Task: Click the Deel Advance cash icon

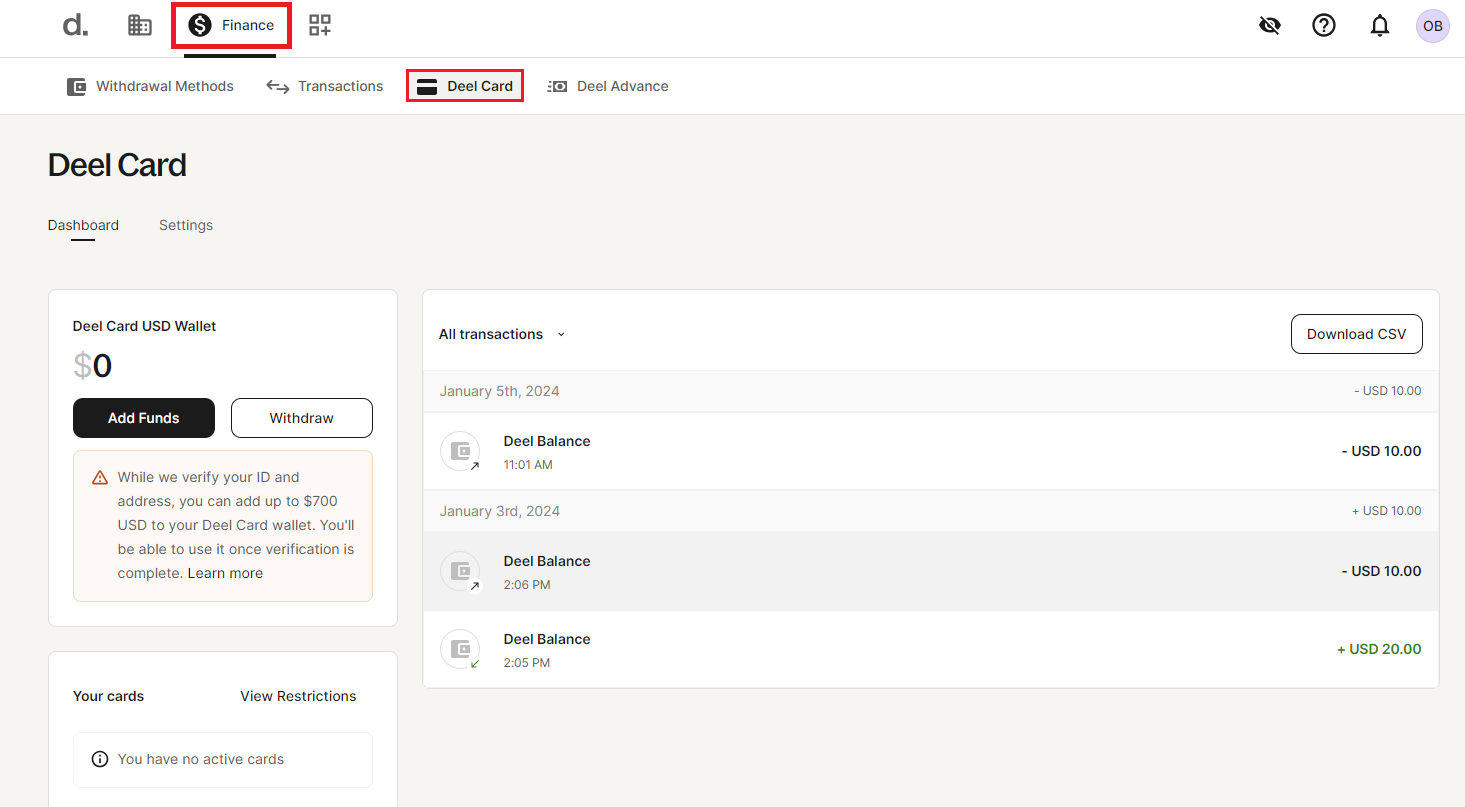Action: point(558,87)
